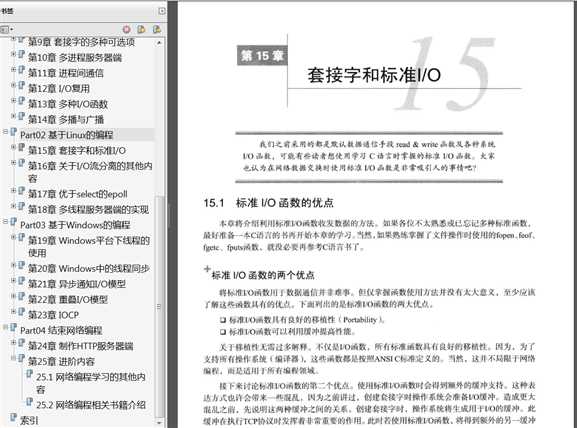Collapse the 第25章 进阶内容 node
This screenshot has width=577, height=428.
coord(13,357)
